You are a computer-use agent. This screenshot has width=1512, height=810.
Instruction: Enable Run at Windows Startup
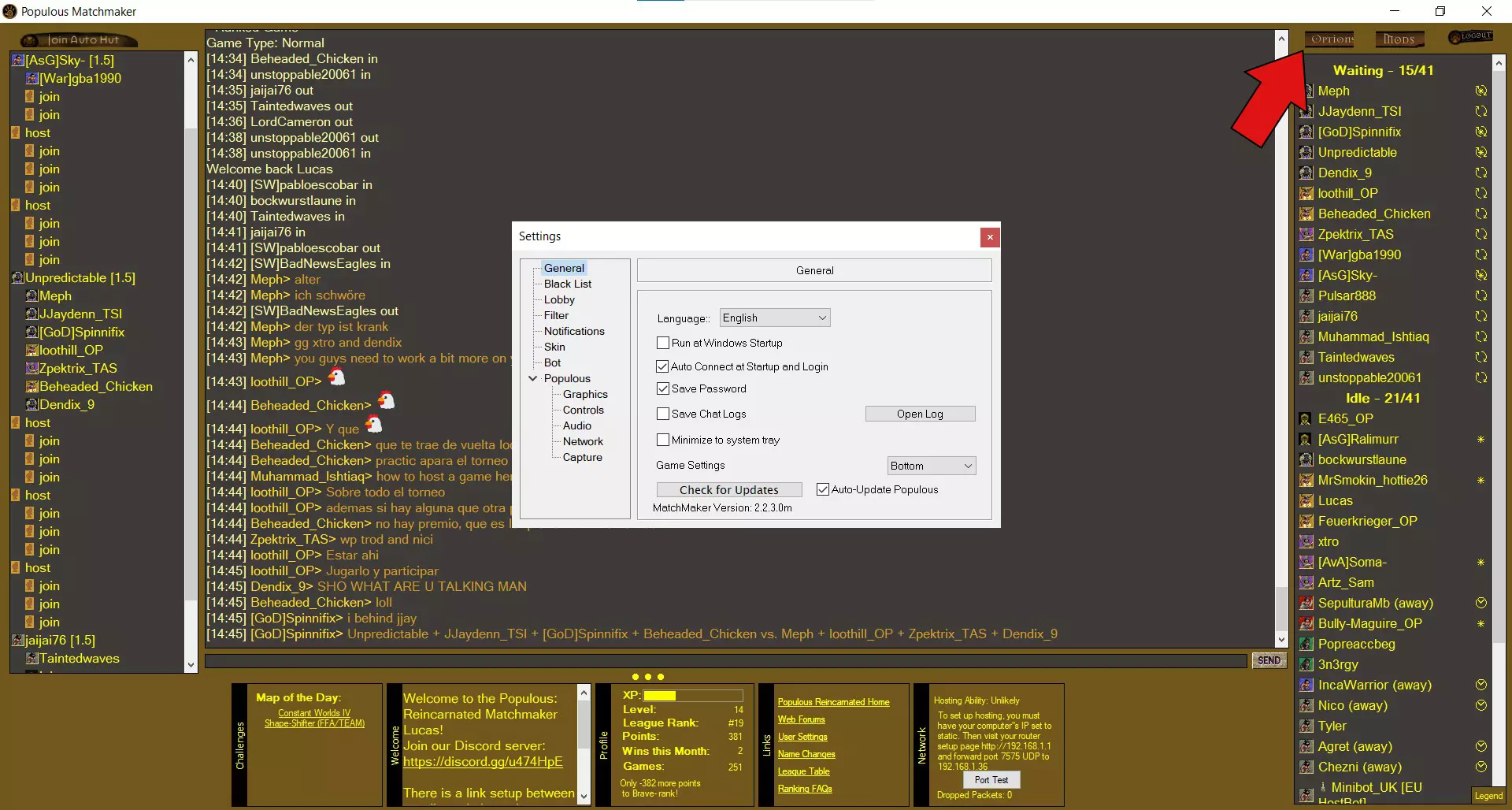663,343
